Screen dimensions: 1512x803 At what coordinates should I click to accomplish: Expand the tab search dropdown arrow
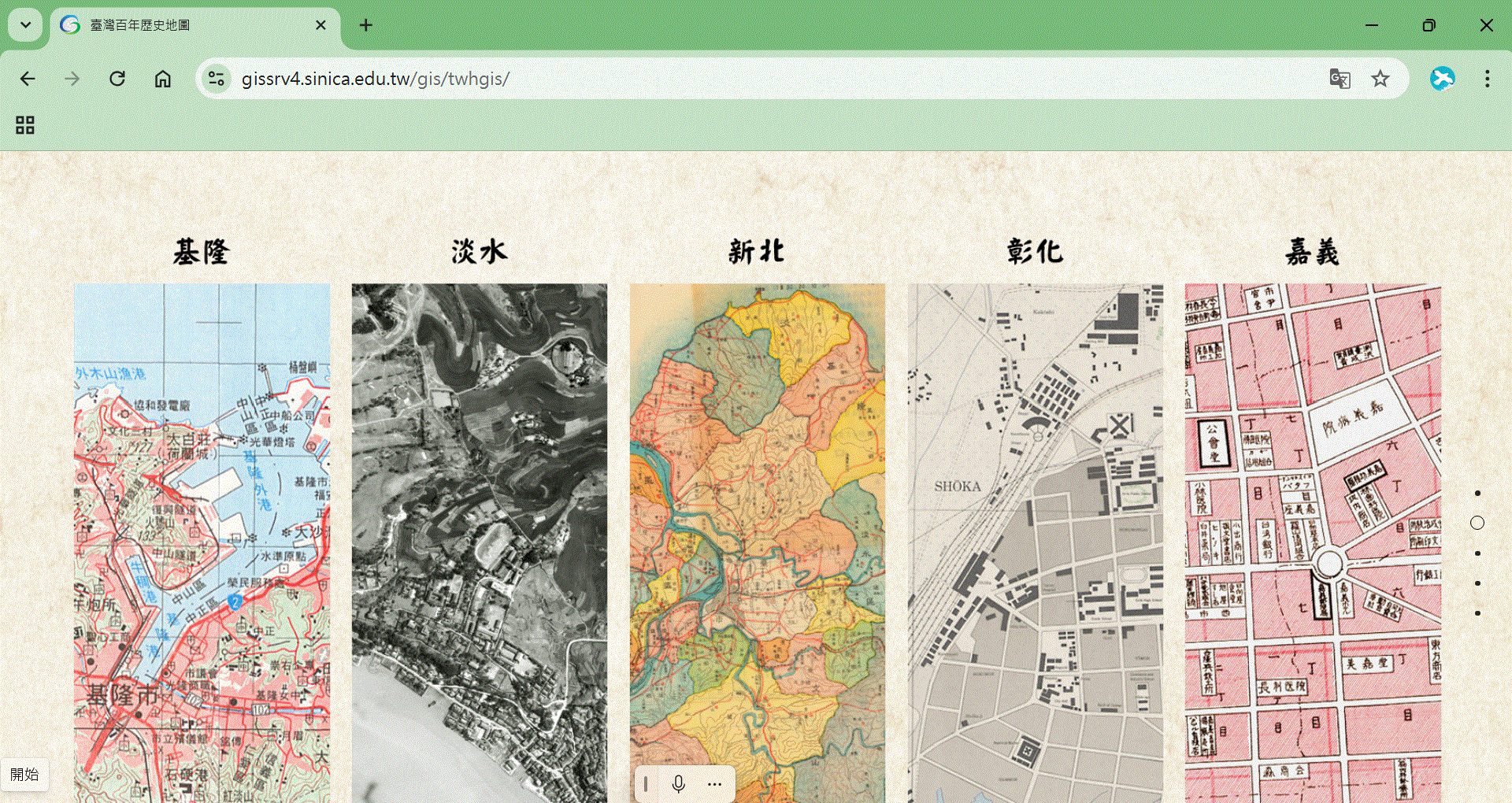25,25
